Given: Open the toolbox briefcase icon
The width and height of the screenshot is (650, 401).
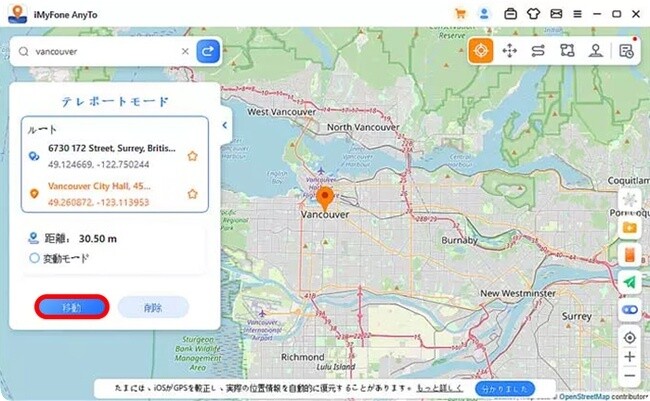Looking at the screenshot, I should coord(510,14).
